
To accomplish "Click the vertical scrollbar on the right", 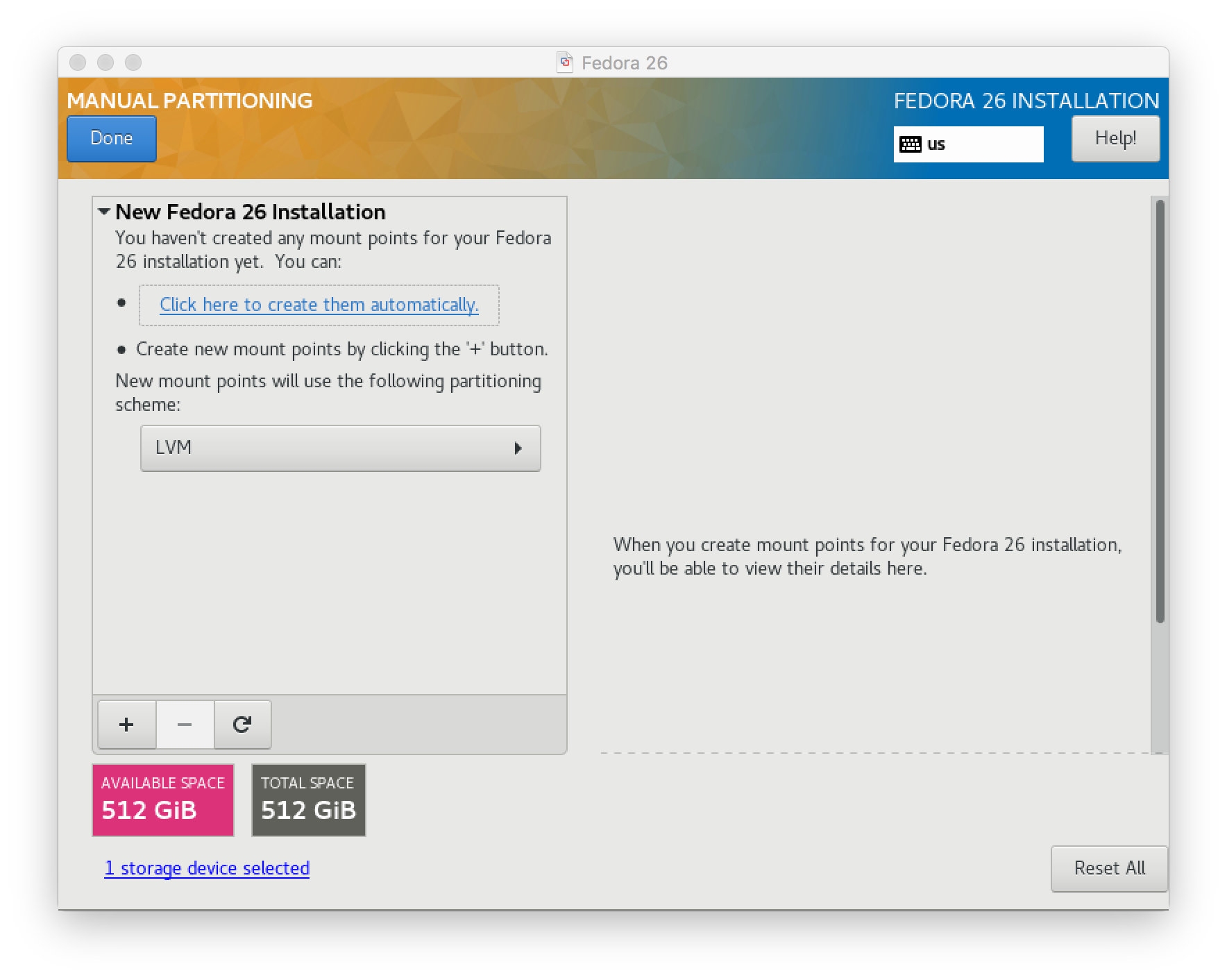I will 1160,411.
